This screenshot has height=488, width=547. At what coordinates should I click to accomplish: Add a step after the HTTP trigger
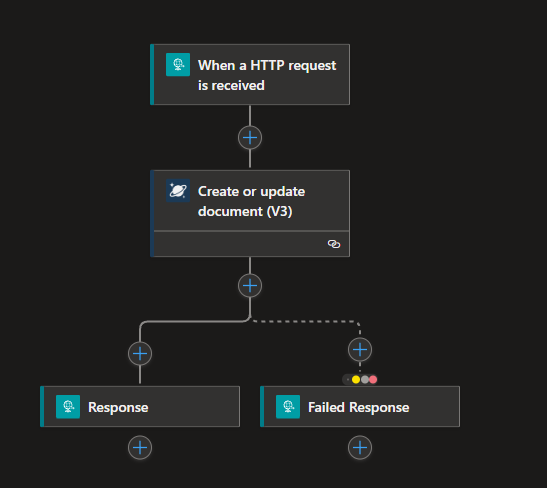click(250, 138)
